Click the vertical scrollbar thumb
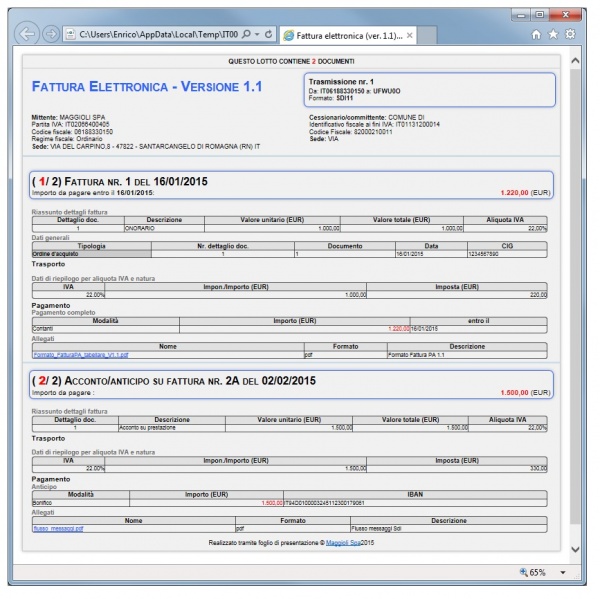600x599 pixels. [575, 297]
